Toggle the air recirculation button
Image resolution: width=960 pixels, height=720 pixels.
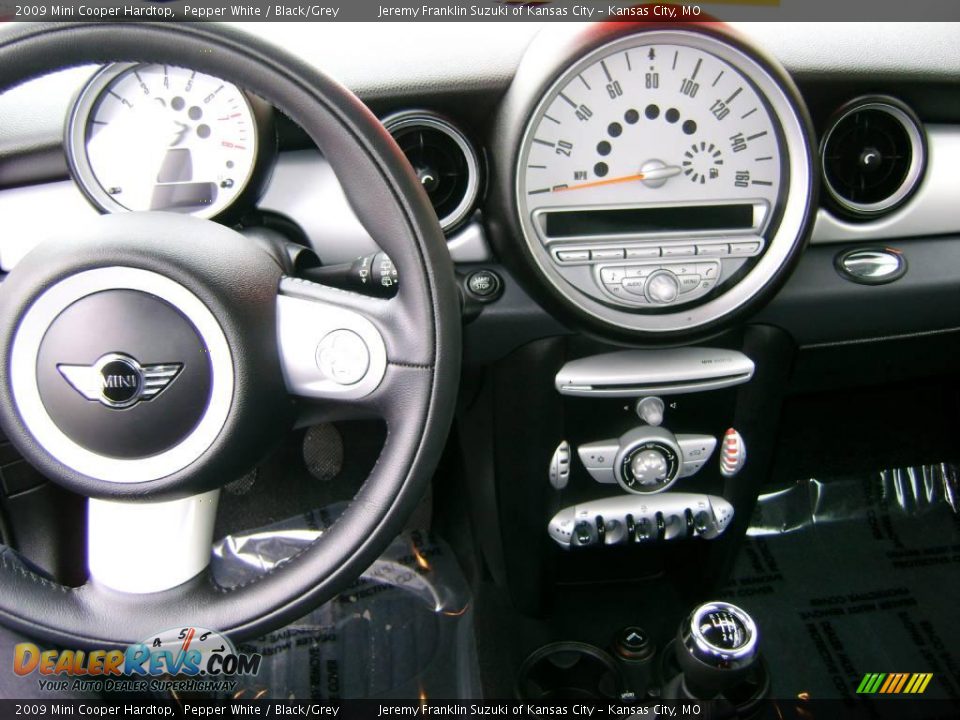(697, 452)
